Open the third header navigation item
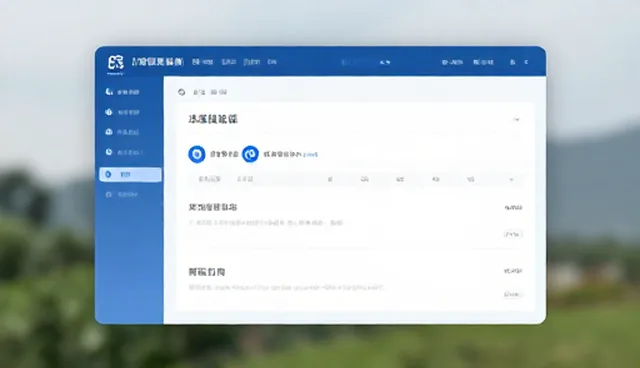This screenshot has height=368, width=640. coord(252,62)
